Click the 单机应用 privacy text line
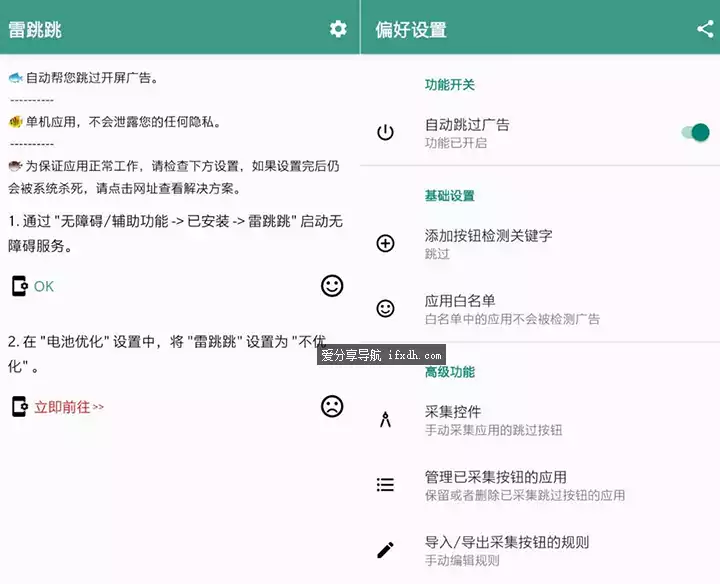The width and height of the screenshot is (720, 584). coord(115,122)
